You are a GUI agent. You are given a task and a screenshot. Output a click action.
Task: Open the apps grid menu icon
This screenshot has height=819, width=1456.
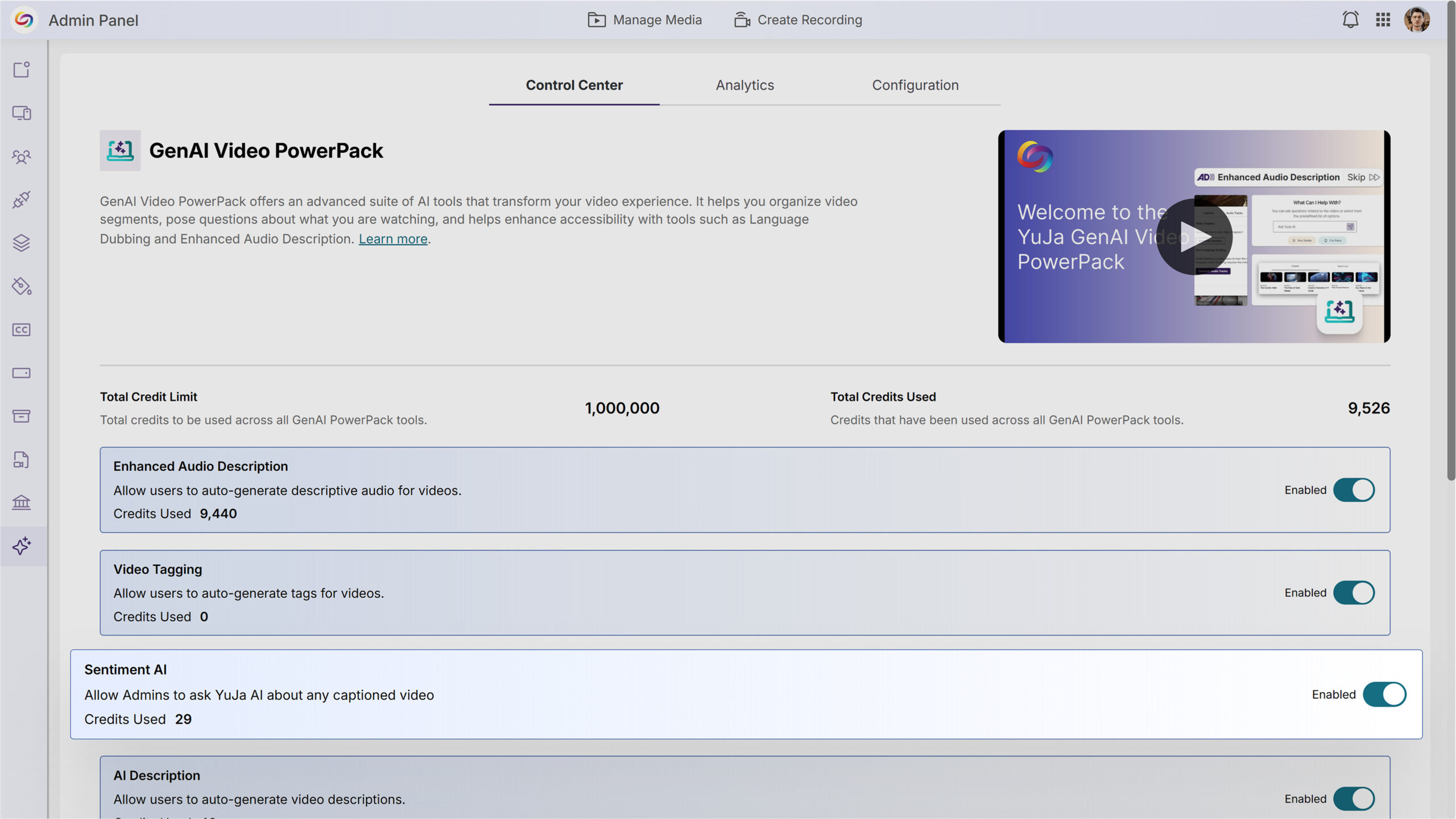(1383, 20)
